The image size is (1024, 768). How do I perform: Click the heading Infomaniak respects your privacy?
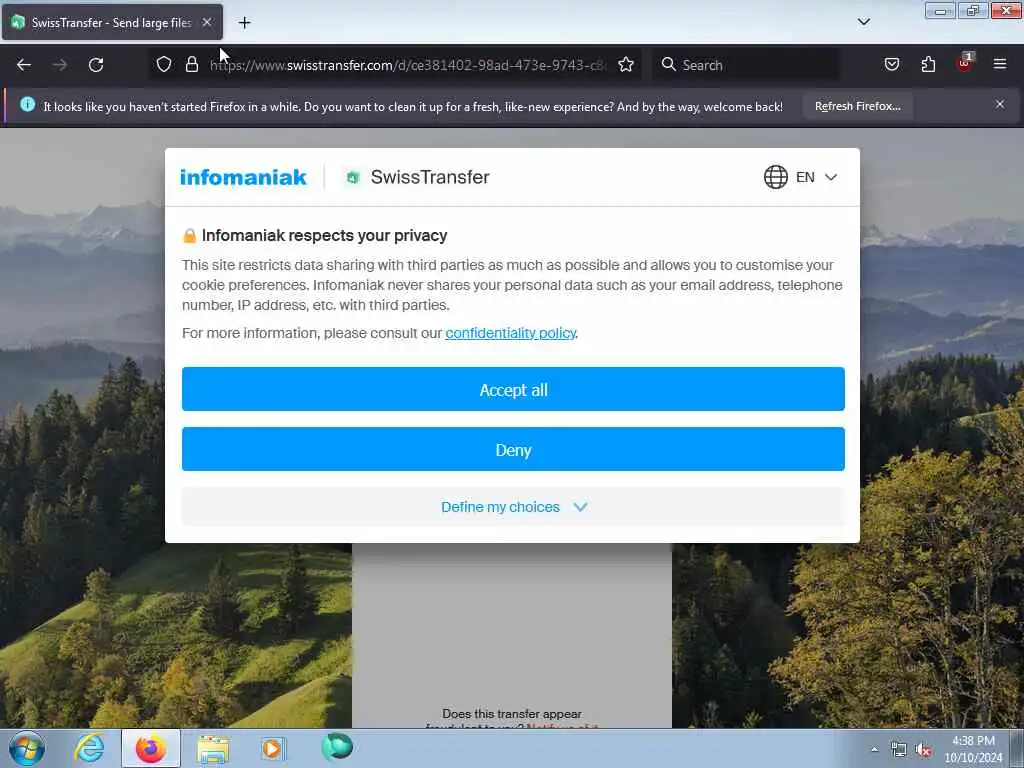pyautogui.click(x=324, y=236)
